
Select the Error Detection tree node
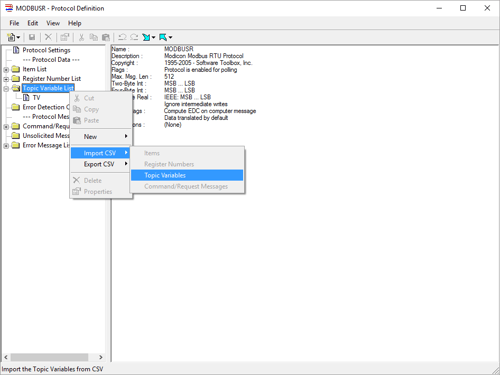pyautogui.click(x=46, y=107)
